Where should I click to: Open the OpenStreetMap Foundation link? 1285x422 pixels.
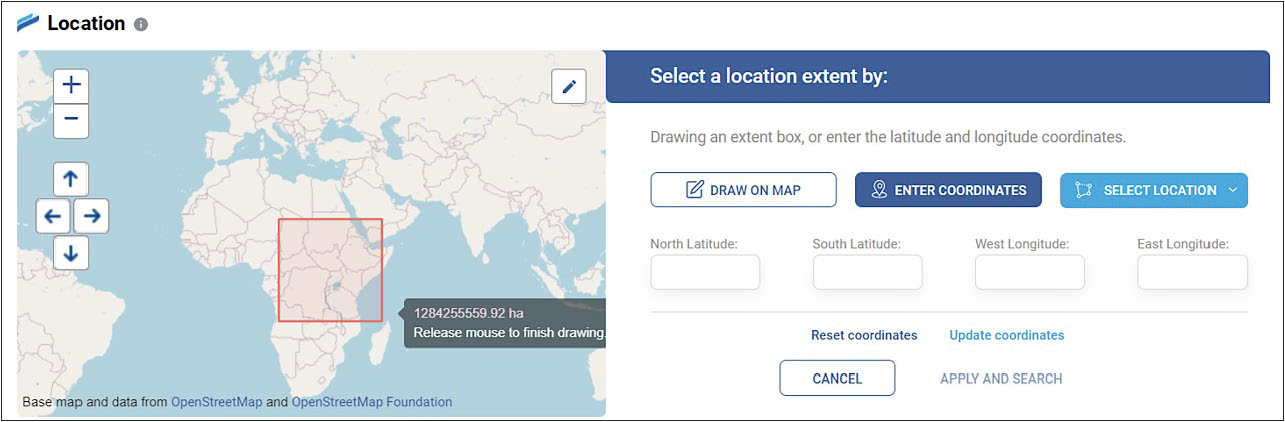[372, 402]
